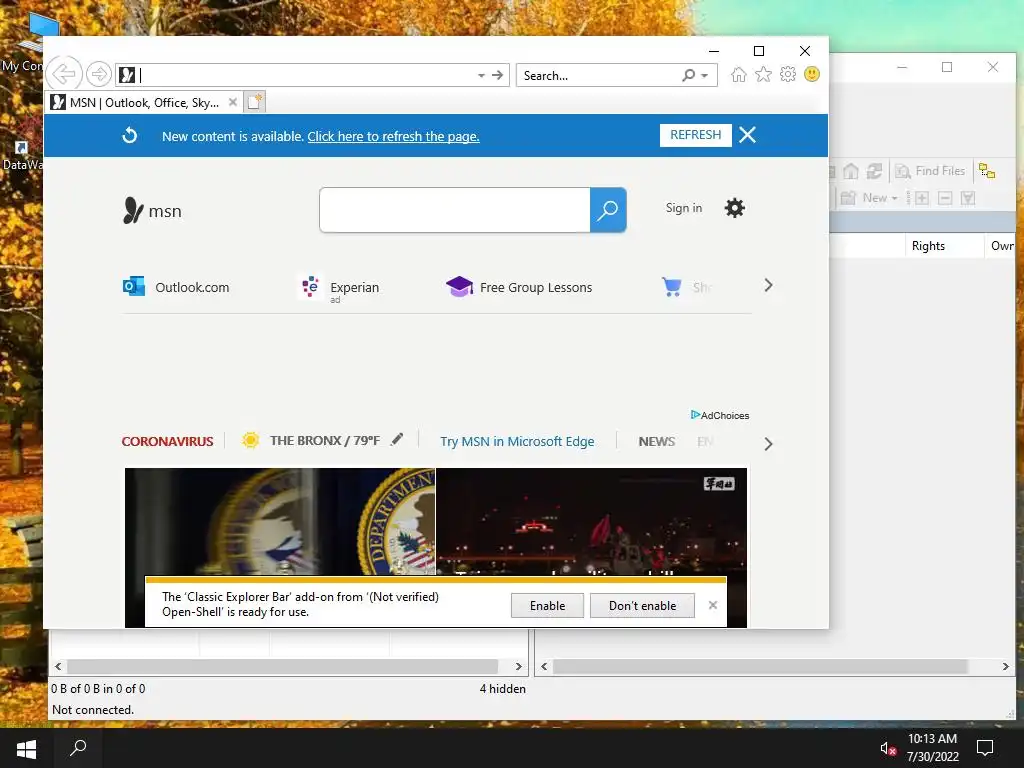Sign in to MSN
Screen dimensions: 1024x768
coord(684,208)
